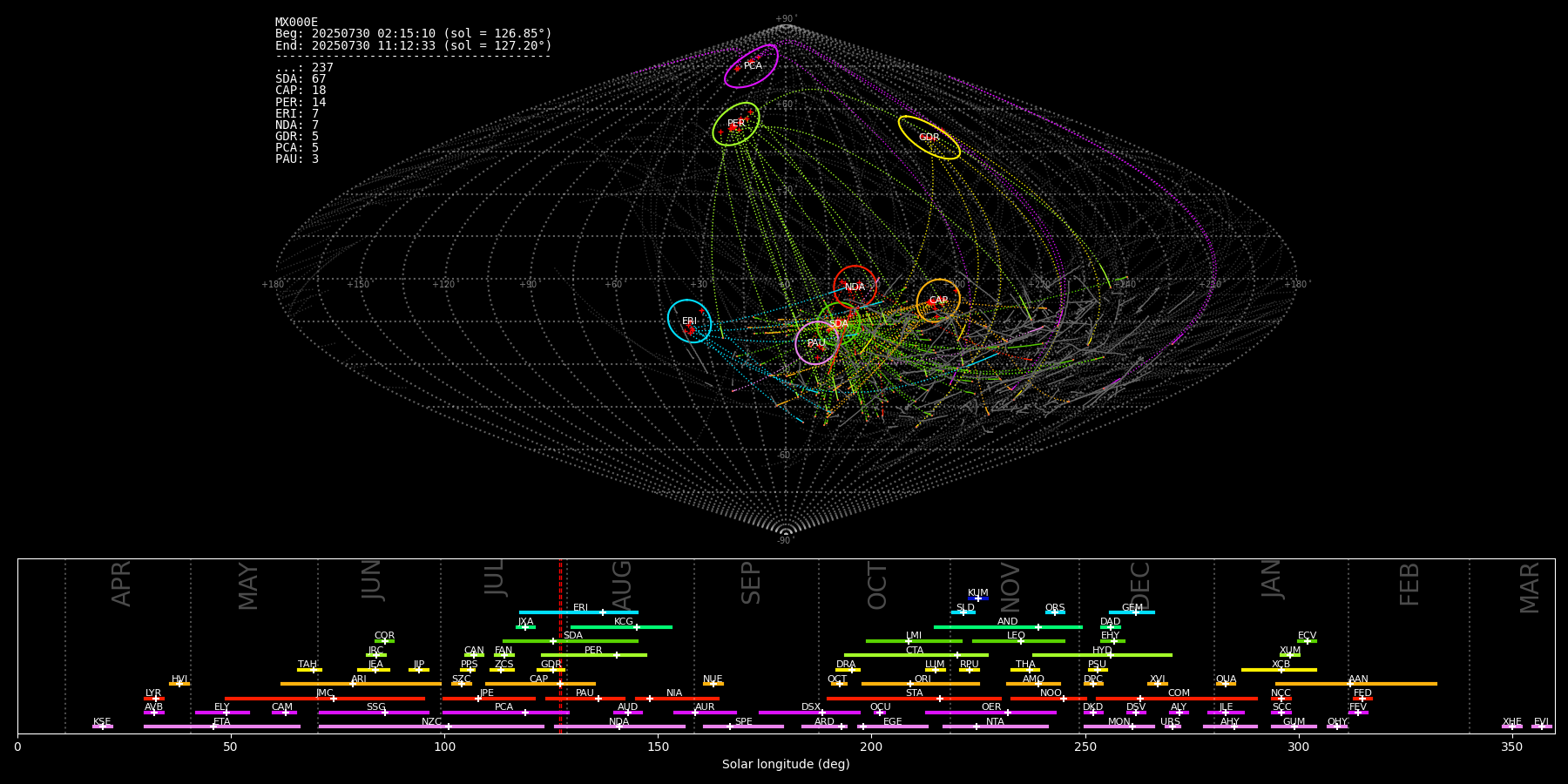
Task: Click the KUM shower bar in timeline
Action: (978, 598)
